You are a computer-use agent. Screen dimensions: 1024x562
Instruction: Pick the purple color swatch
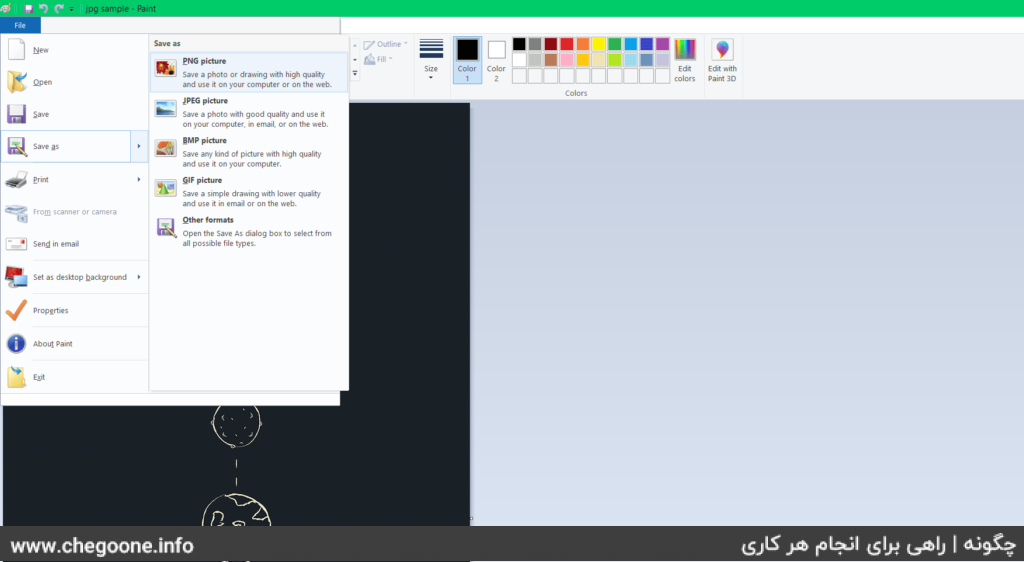point(663,44)
